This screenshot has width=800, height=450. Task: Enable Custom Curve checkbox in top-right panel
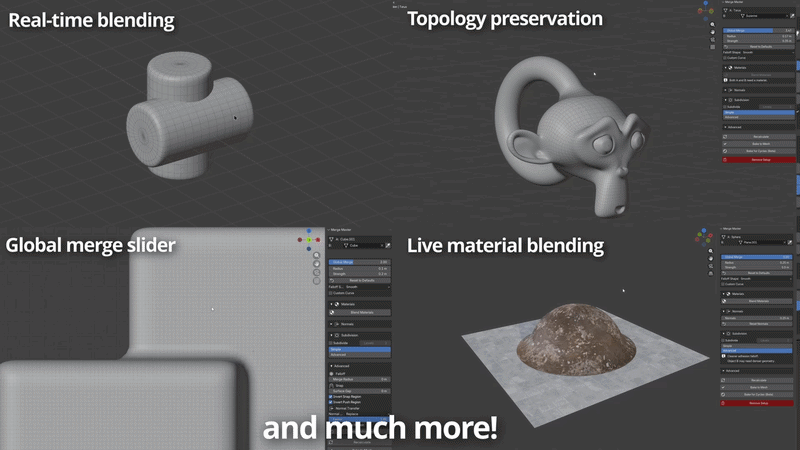(x=724, y=58)
